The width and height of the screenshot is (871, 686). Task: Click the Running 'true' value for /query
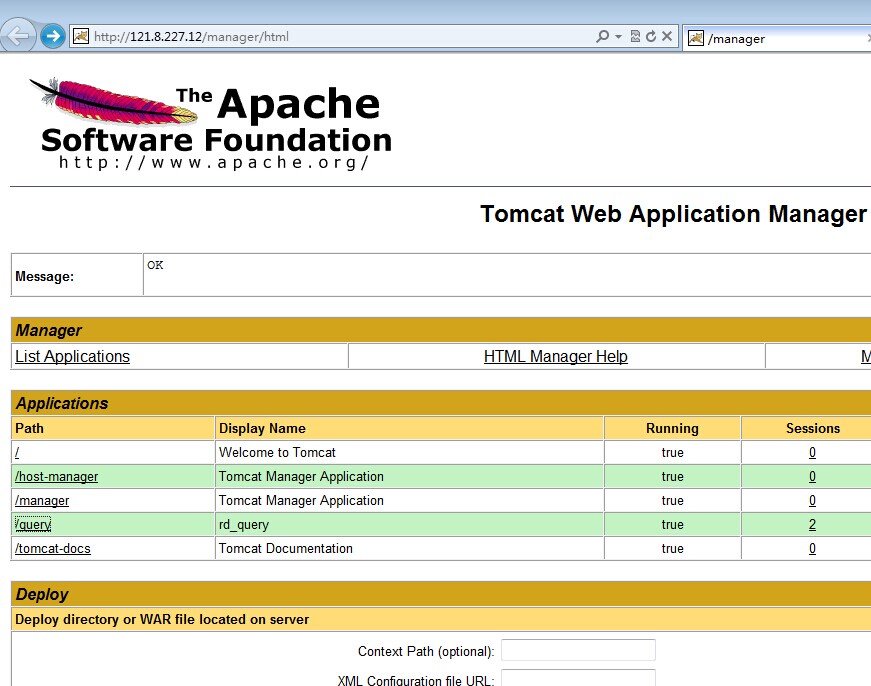(x=672, y=524)
